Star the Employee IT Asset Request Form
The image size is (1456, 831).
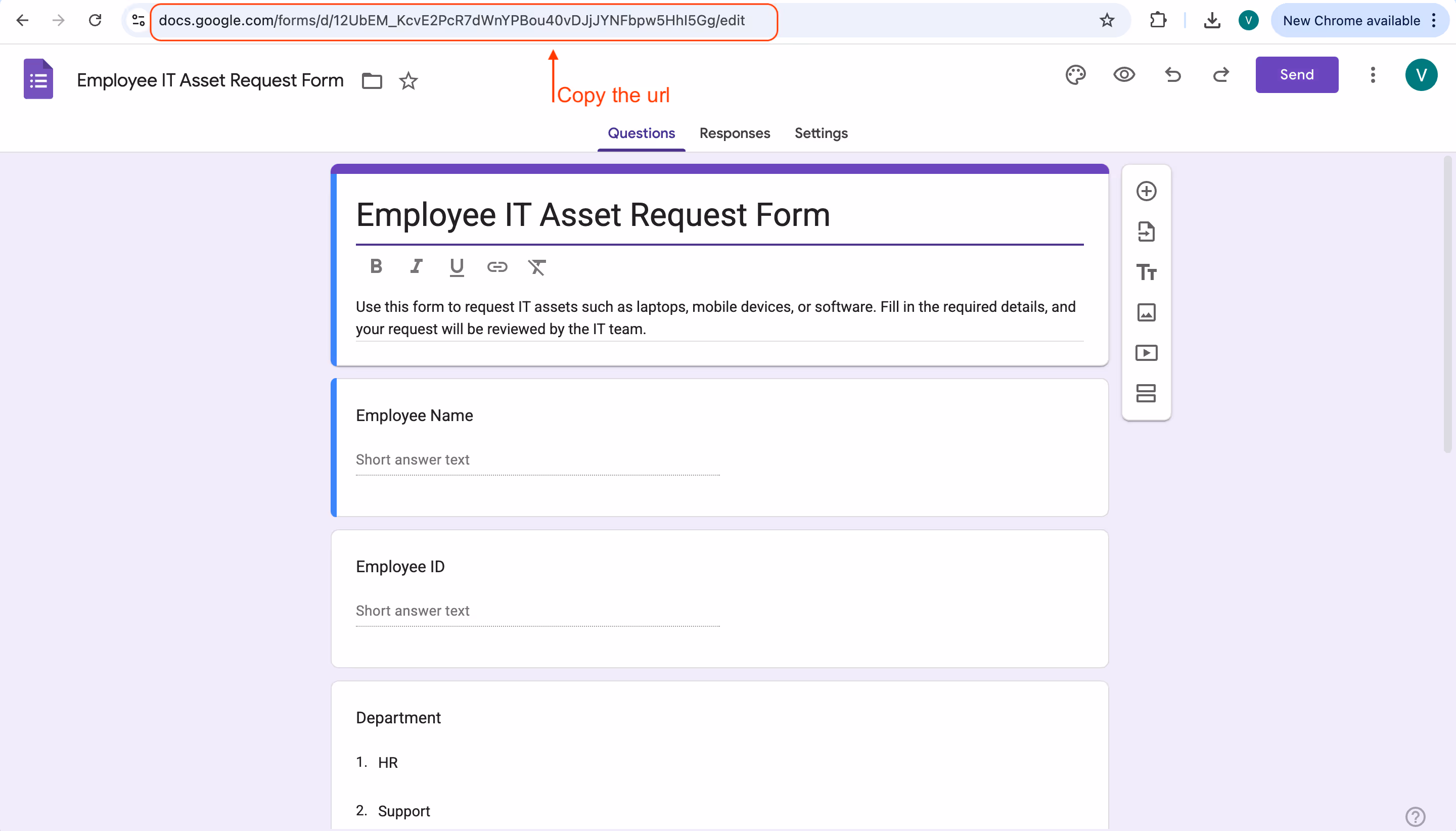(407, 80)
